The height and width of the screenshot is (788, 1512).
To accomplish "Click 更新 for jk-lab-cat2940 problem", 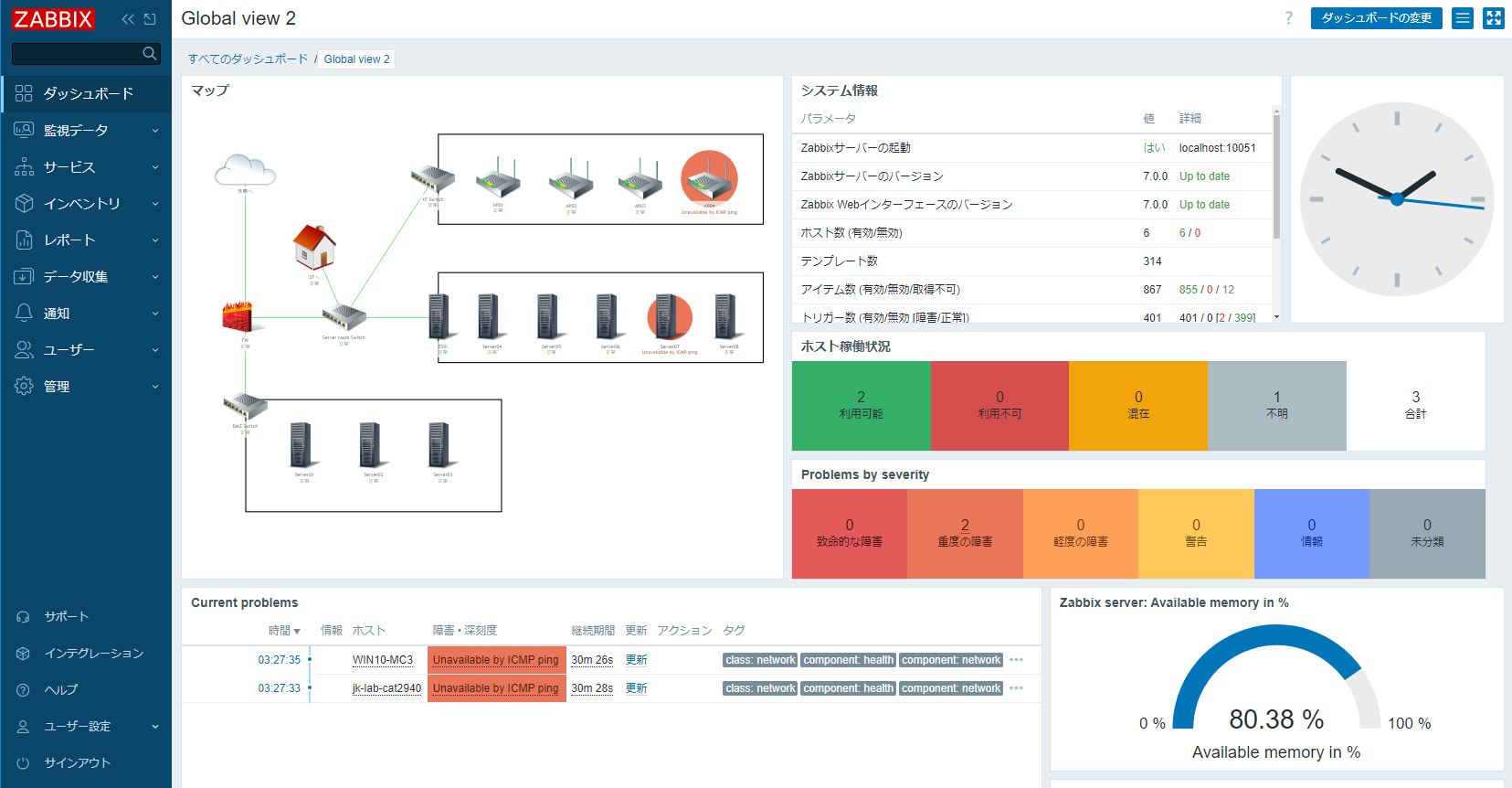I will point(637,688).
